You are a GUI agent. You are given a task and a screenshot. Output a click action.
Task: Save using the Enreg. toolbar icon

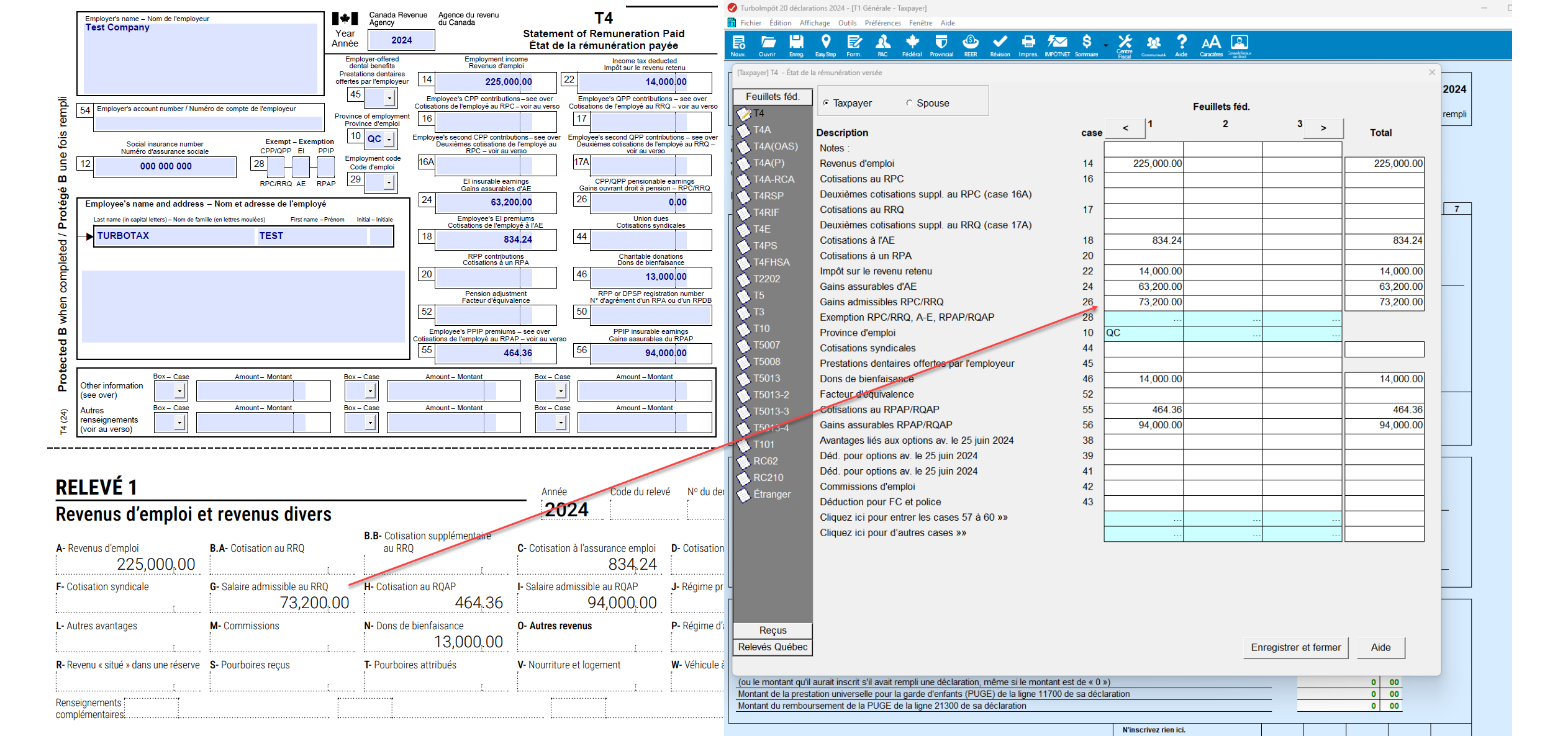pyautogui.click(x=796, y=45)
